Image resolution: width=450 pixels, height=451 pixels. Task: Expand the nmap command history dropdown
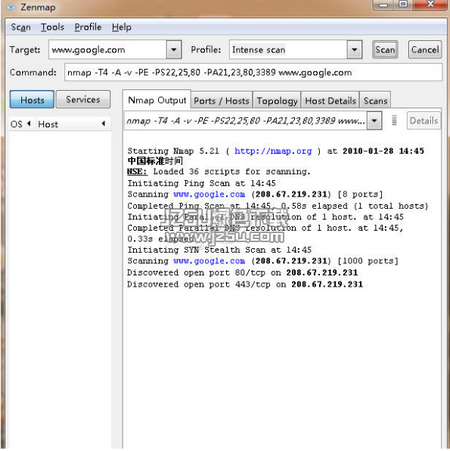pyautogui.click(x=374, y=121)
